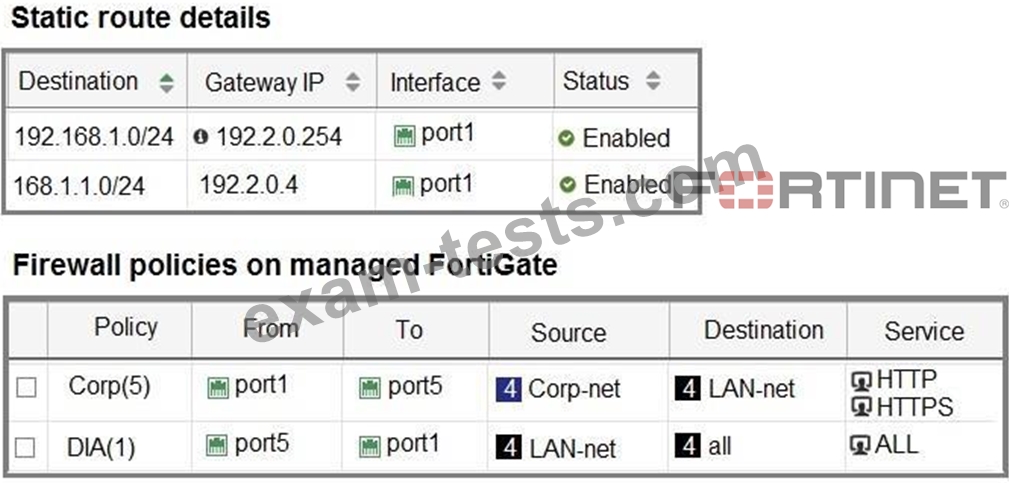Click the ALL service icon in DIA policy

[x=862, y=445]
